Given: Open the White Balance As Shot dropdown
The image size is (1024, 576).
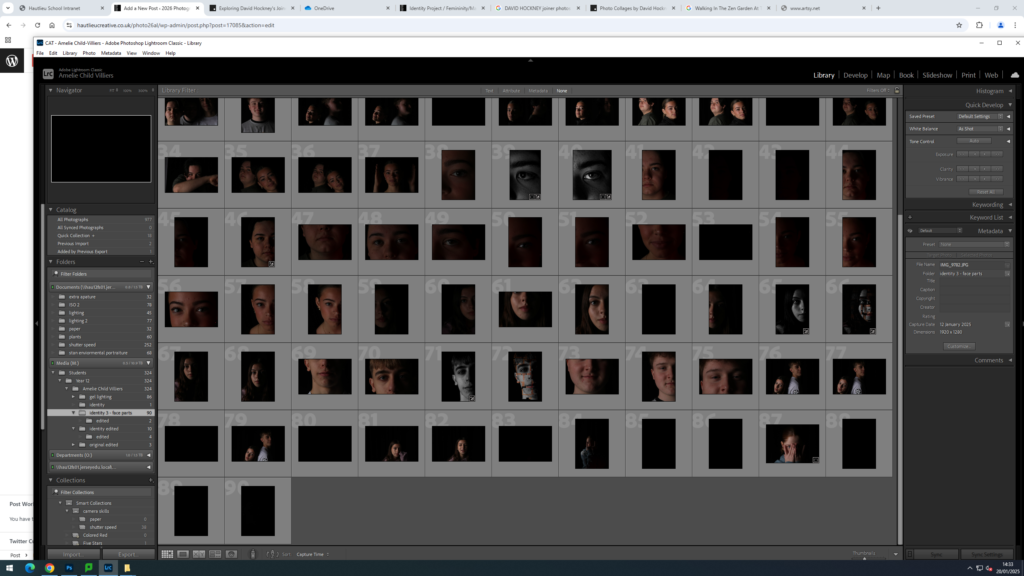Looking at the screenshot, I should pyautogui.click(x=980, y=129).
